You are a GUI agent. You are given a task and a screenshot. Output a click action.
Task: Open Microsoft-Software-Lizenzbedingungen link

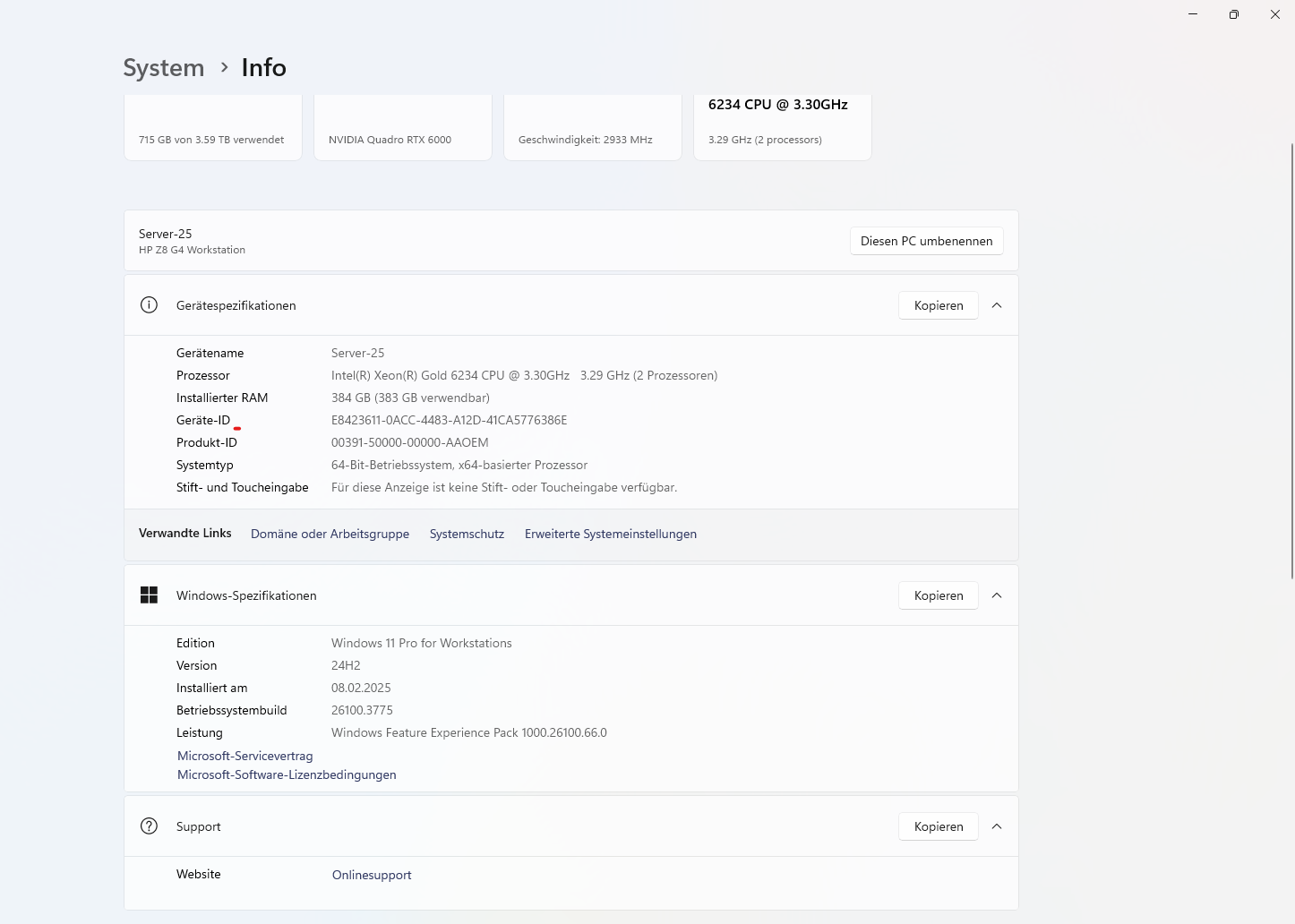[287, 774]
